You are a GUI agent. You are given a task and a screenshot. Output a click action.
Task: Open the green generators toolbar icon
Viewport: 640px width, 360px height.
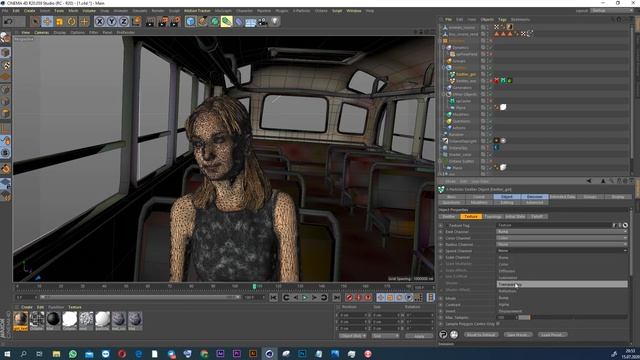click(x=215, y=21)
